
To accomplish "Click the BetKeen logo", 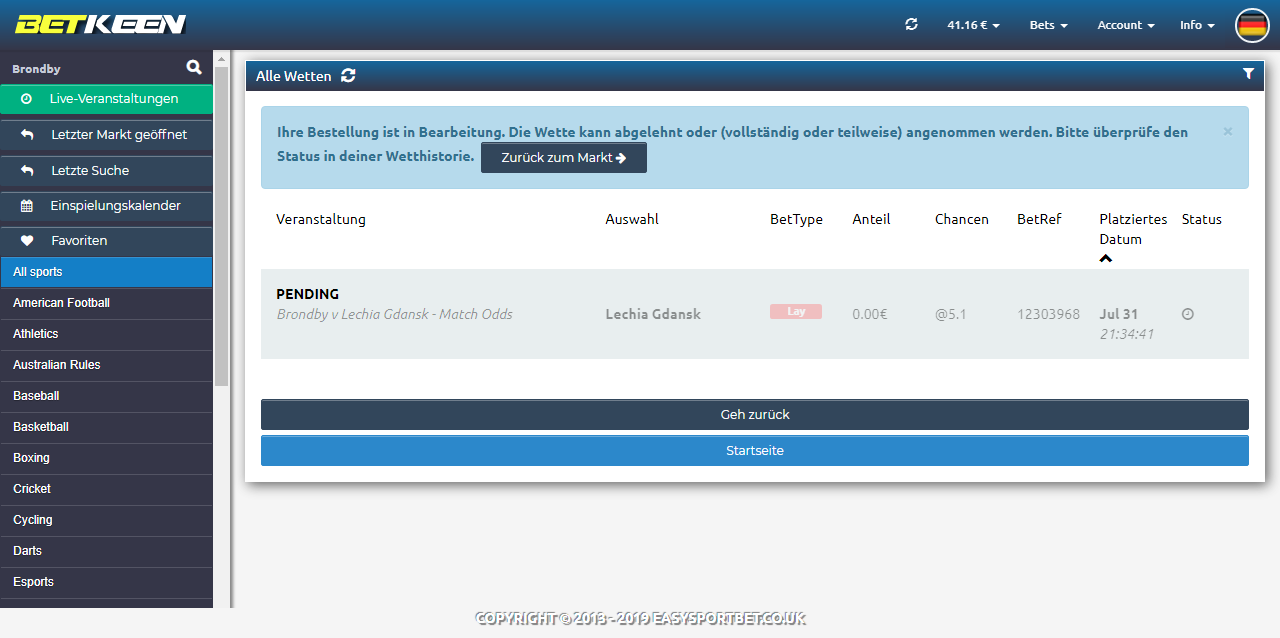I will [x=100, y=25].
